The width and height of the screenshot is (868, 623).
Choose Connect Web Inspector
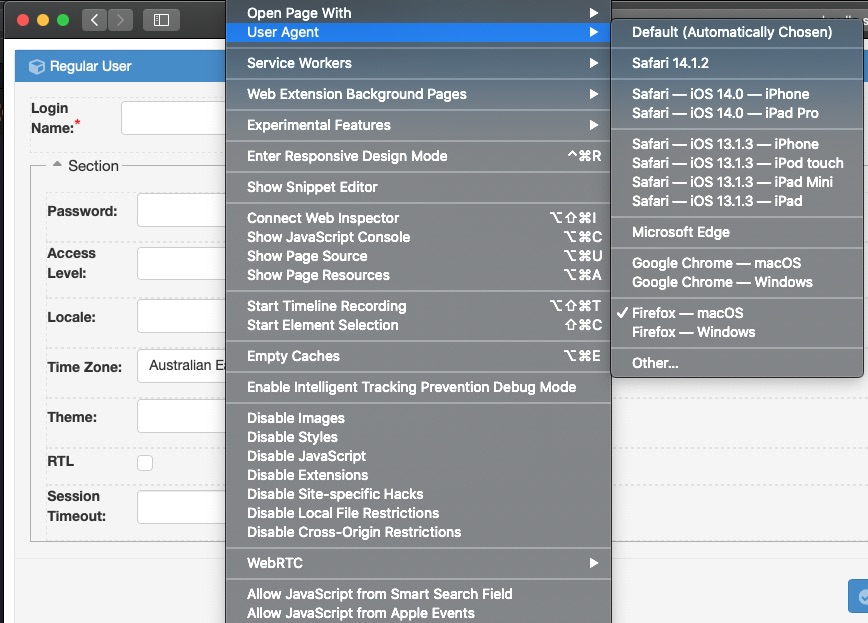tap(418, 218)
